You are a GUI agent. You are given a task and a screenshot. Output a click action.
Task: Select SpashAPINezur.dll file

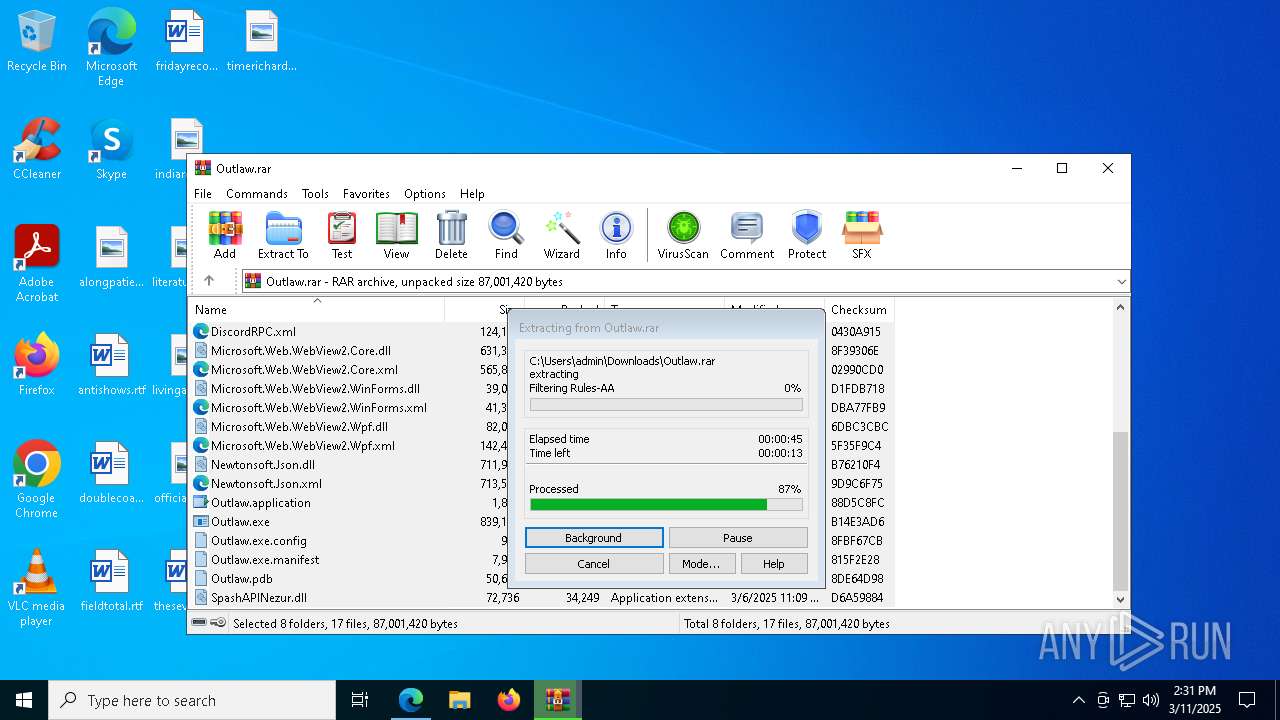(259, 598)
